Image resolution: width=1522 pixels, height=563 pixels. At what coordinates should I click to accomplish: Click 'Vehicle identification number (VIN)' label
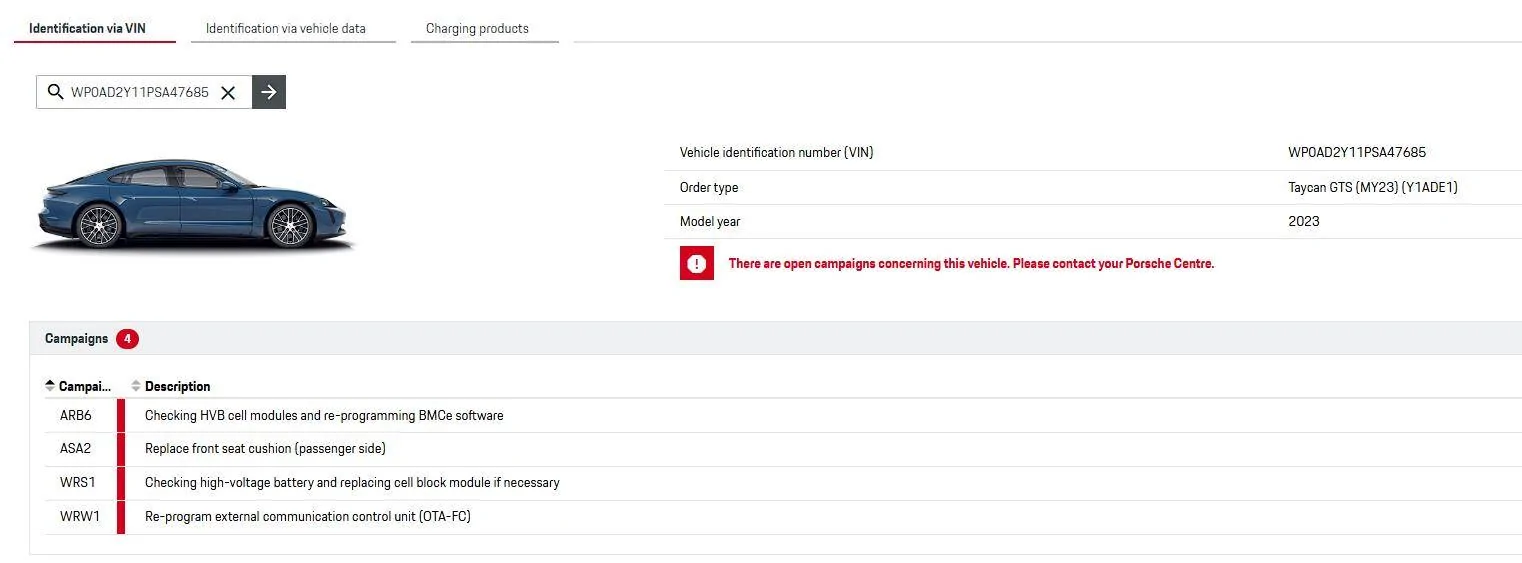pyautogui.click(x=776, y=153)
